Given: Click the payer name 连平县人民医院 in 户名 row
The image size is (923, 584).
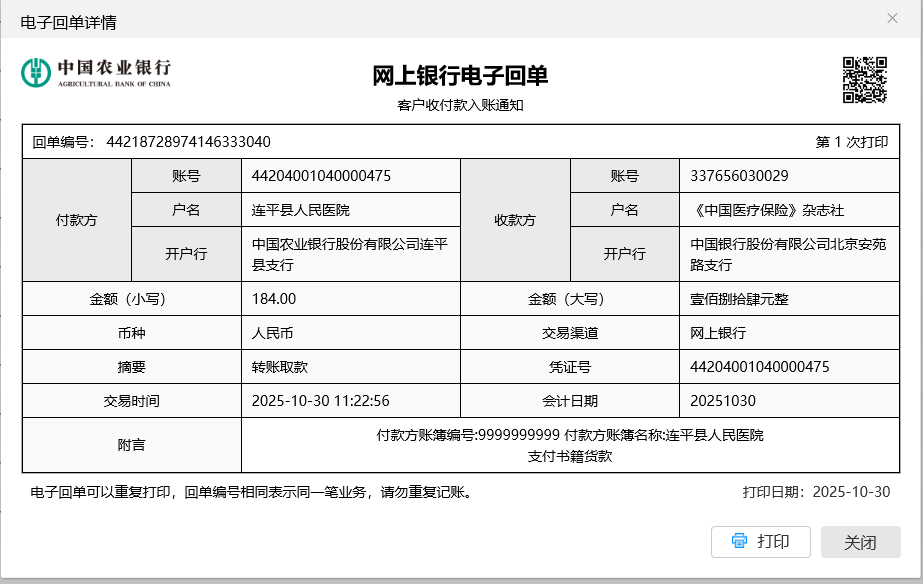Looking at the screenshot, I should [x=301, y=210].
